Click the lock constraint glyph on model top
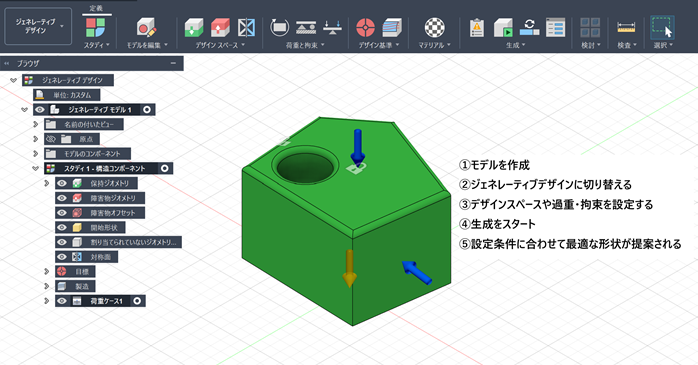Screen dimensions: 698x365 pyautogui.click(x=357, y=168)
